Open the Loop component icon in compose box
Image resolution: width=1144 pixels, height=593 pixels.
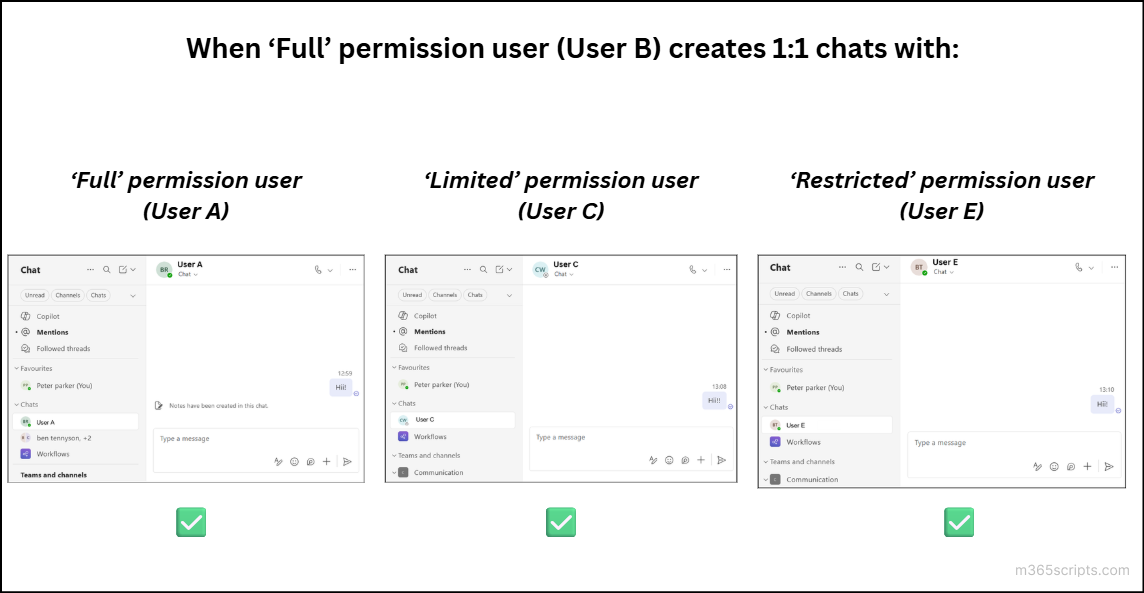pos(309,462)
